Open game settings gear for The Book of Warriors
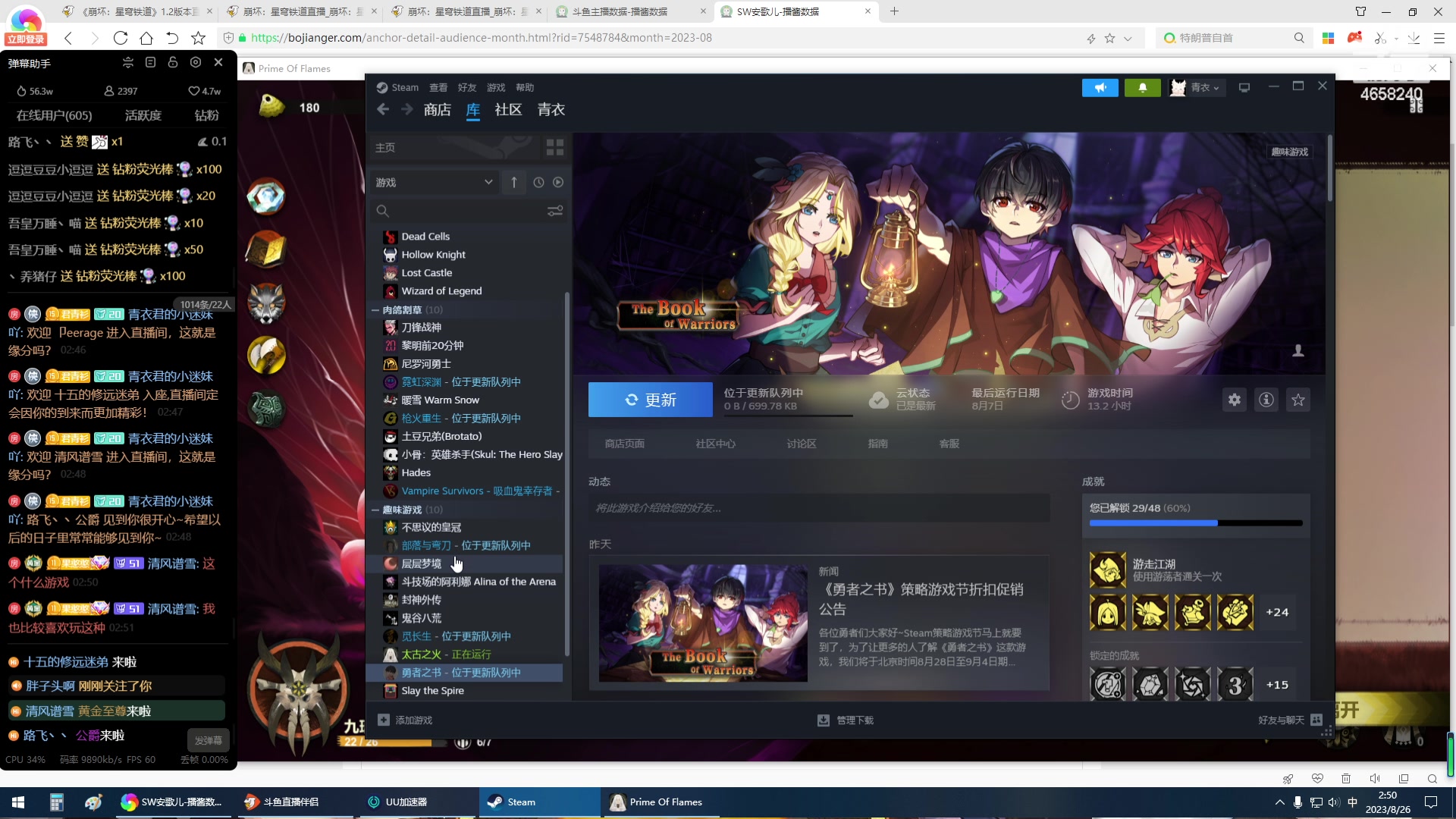Image resolution: width=1456 pixels, height=819 pixels. [1235, 400]
